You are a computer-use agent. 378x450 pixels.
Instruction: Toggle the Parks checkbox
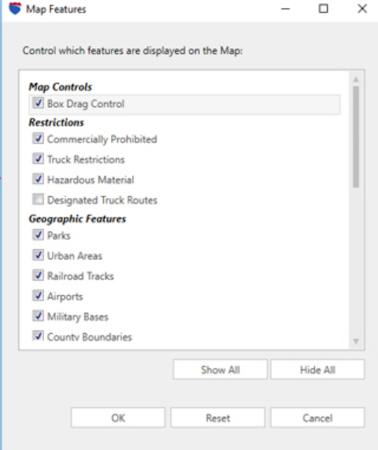tap(38, 235)
